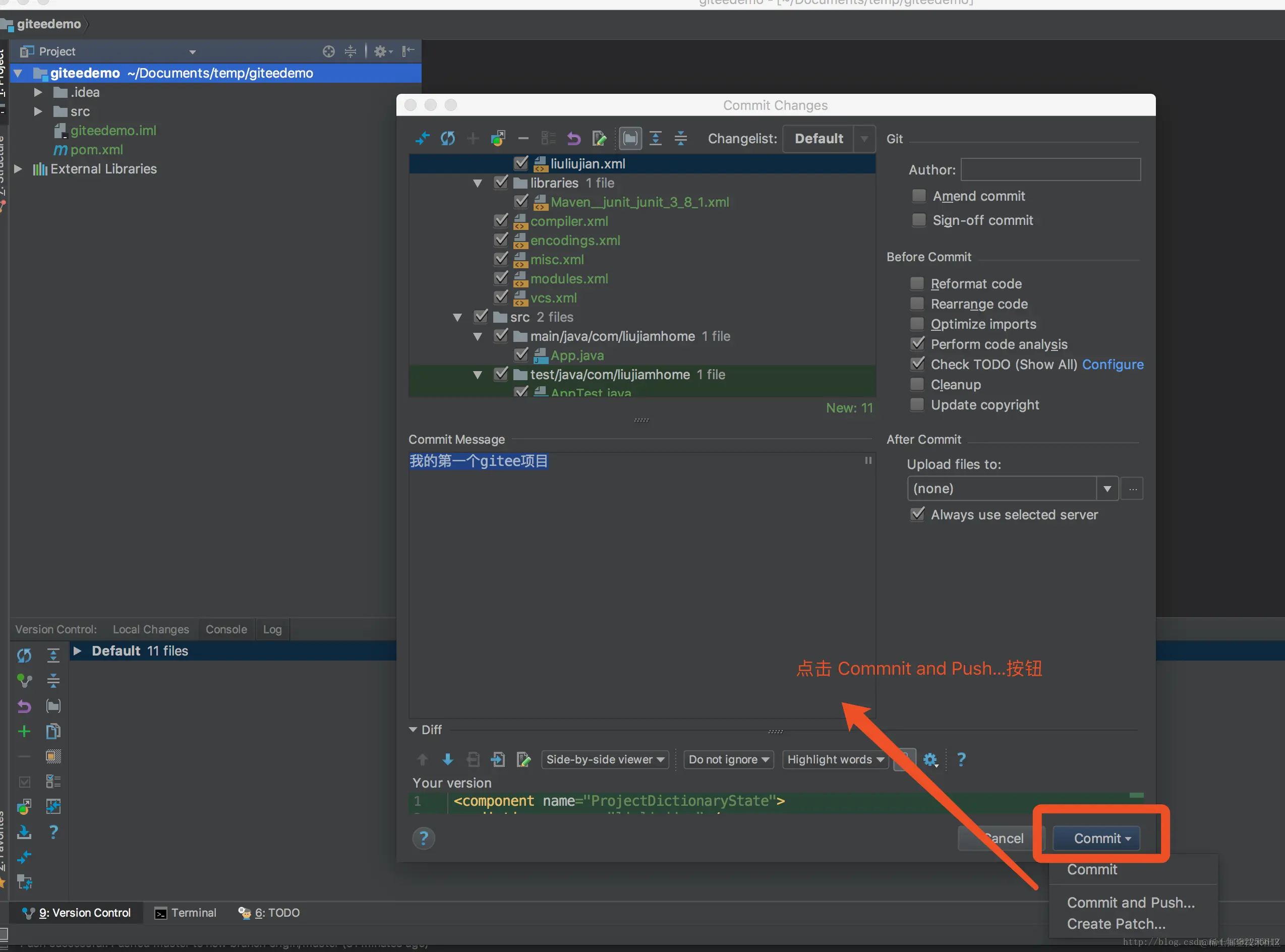This screenshot has width=1285, height=952.
Task: Enable the Amend commit checkbox
Action: click(919, 196)
